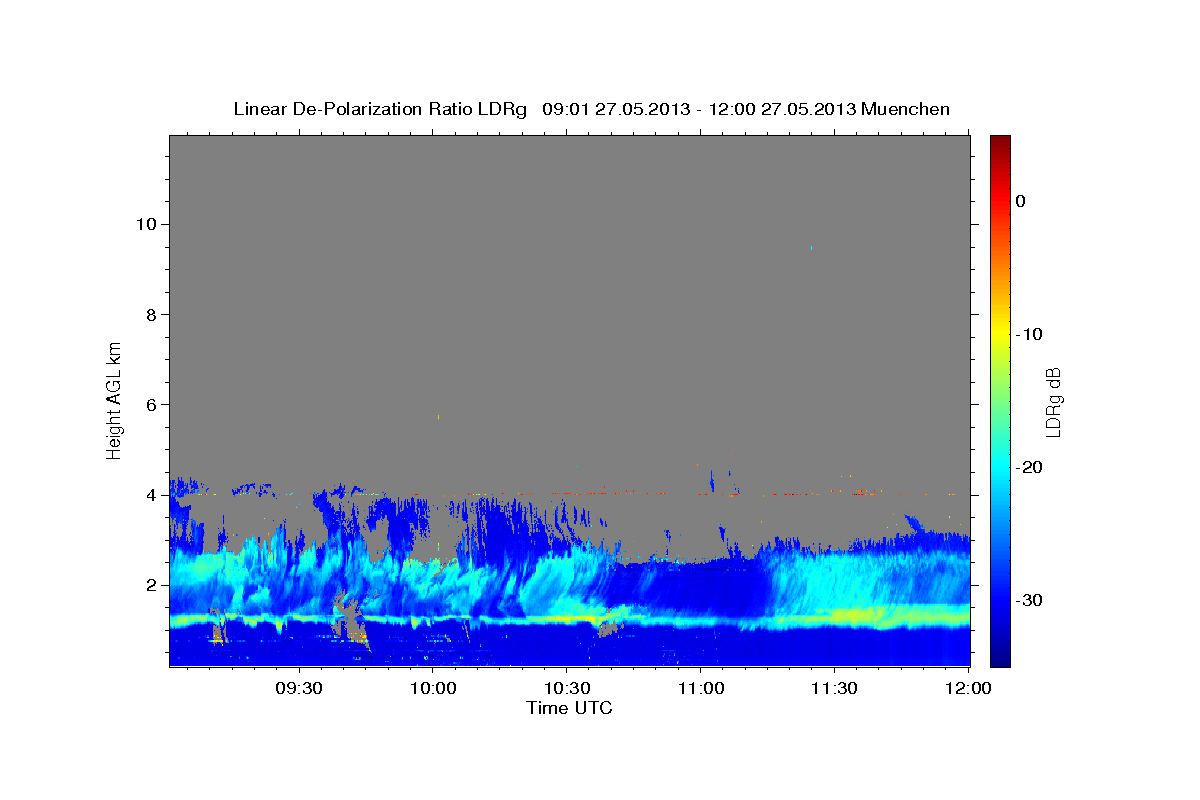Click the colorbar value '-30'
1200x800 pixels.
point(1029,600)
